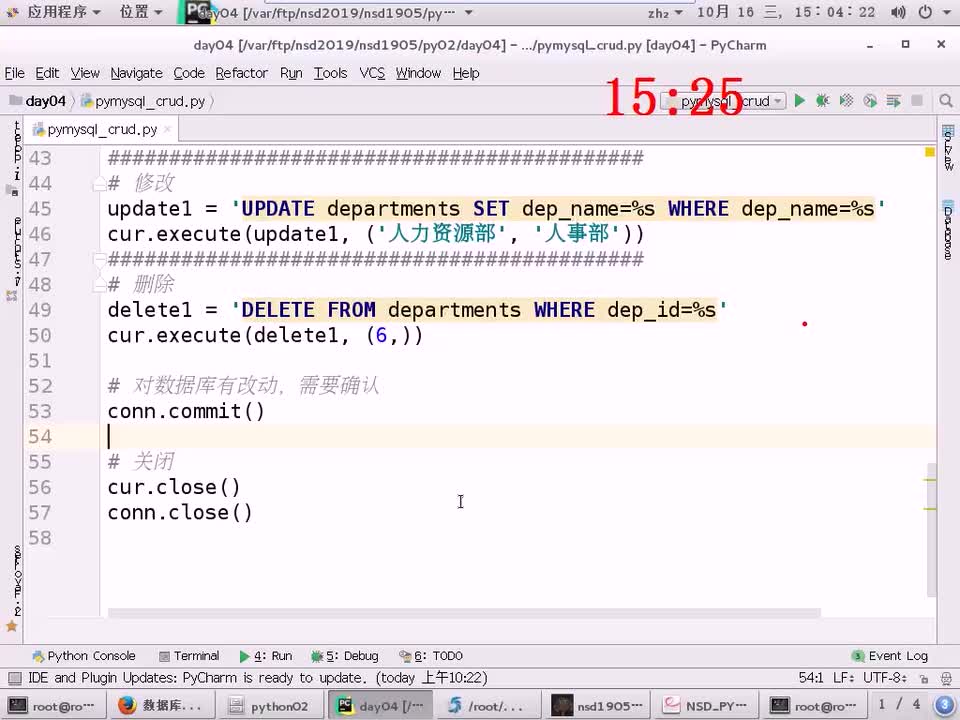Open the Project tool window sidebar button

(x=12, y=158)
